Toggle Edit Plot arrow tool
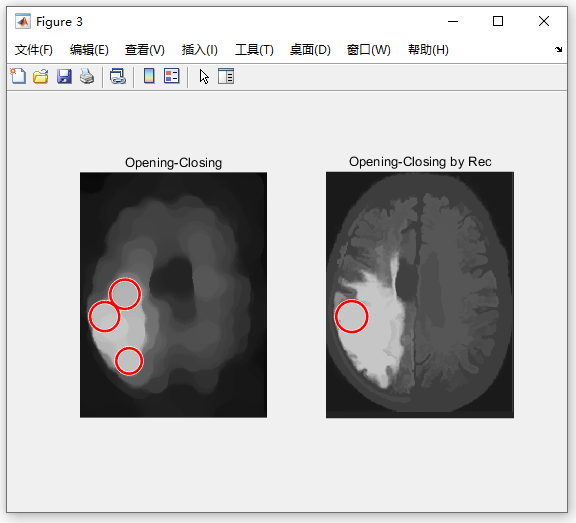576x523 pixels. click(204, 77)
